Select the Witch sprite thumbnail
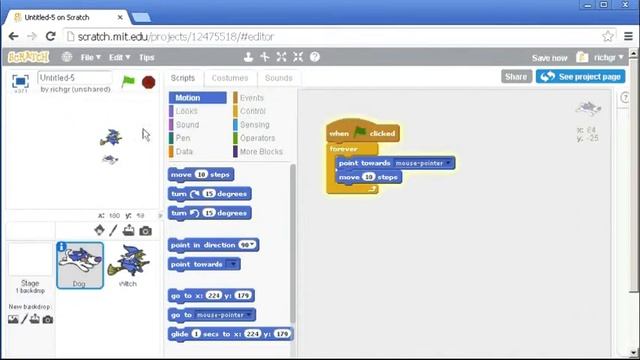Screen dimensions: 640x360 click(128, 265)
